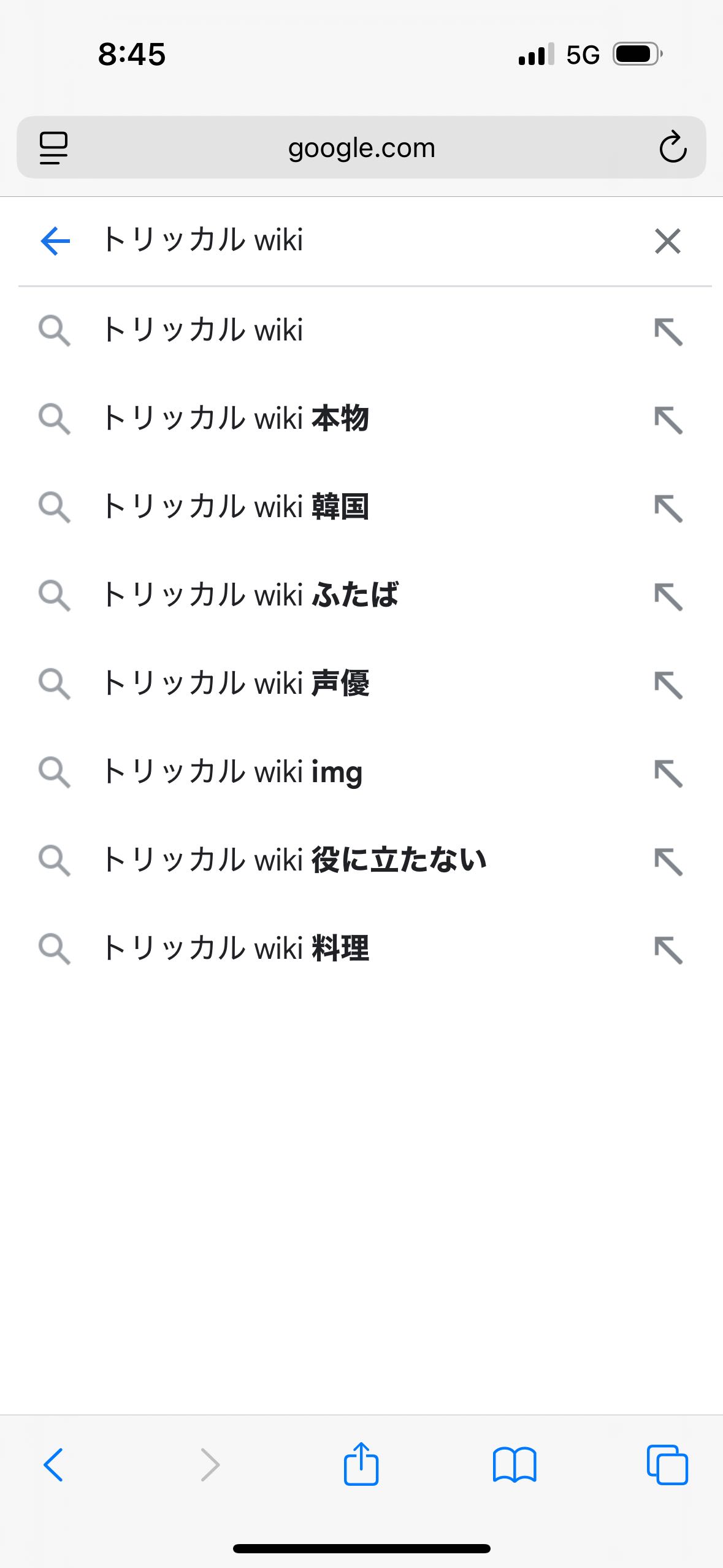The width and height of the screenshot is (723, 1568).
Task: Select the 'トリッカル wiki 声優' suggestion
Action: pos(235,683)
